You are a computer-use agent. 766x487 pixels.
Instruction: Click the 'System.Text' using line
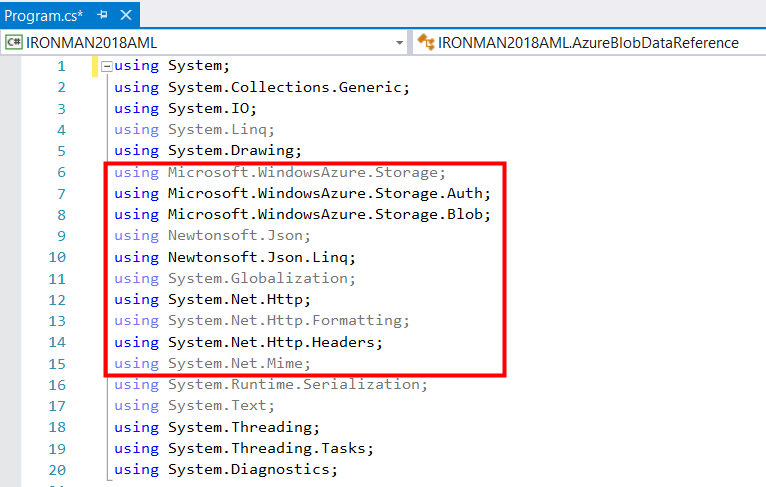pos(194,405)
